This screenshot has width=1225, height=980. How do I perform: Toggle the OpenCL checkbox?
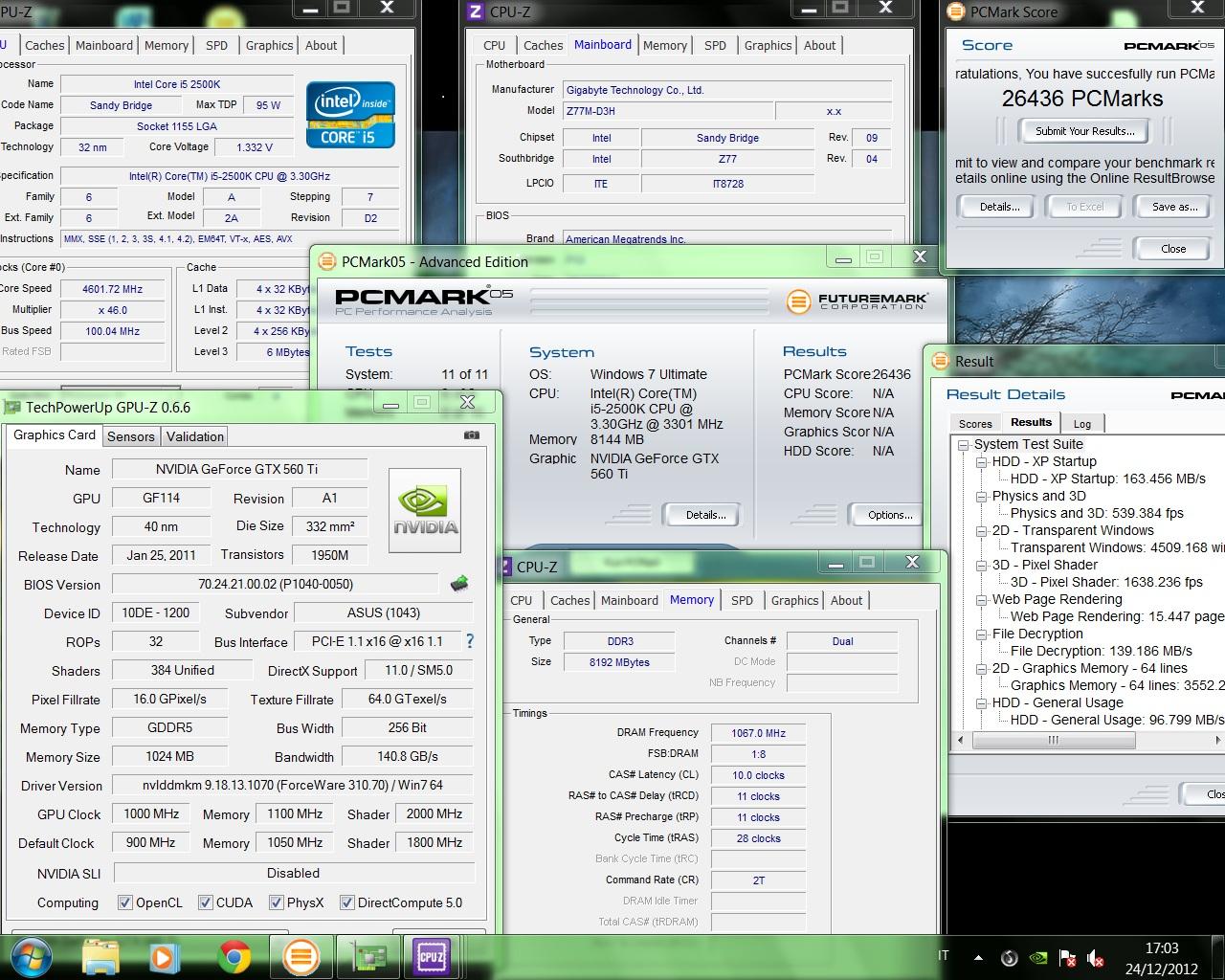point(124,902)
